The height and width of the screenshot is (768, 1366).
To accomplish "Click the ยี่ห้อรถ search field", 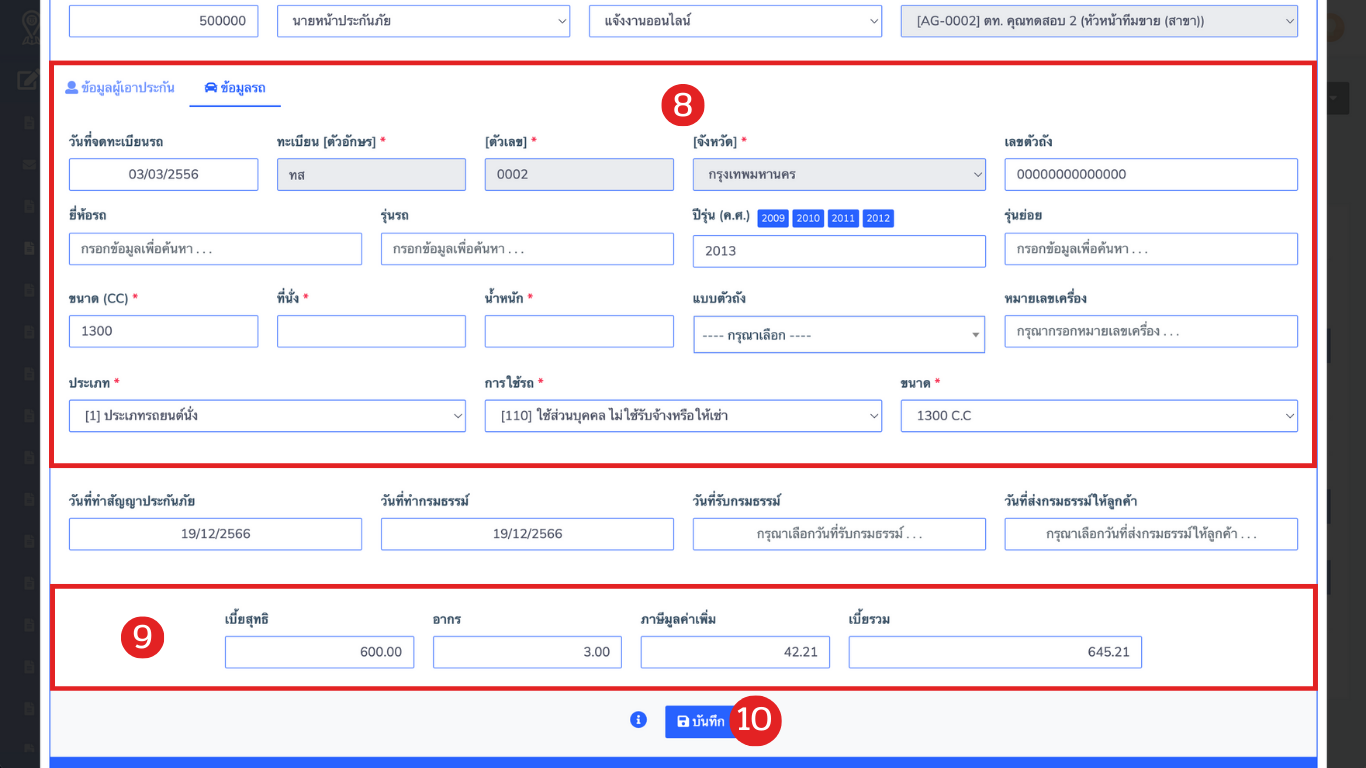I will (215, 249).
